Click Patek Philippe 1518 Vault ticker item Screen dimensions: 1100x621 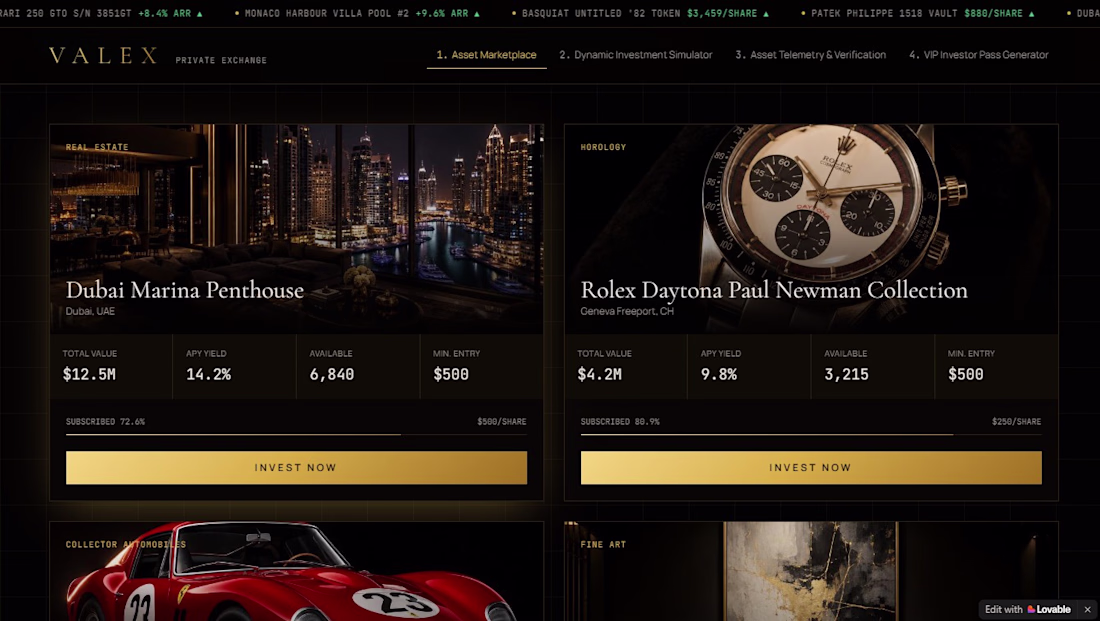pyautogui.click(x=918, y=13)
